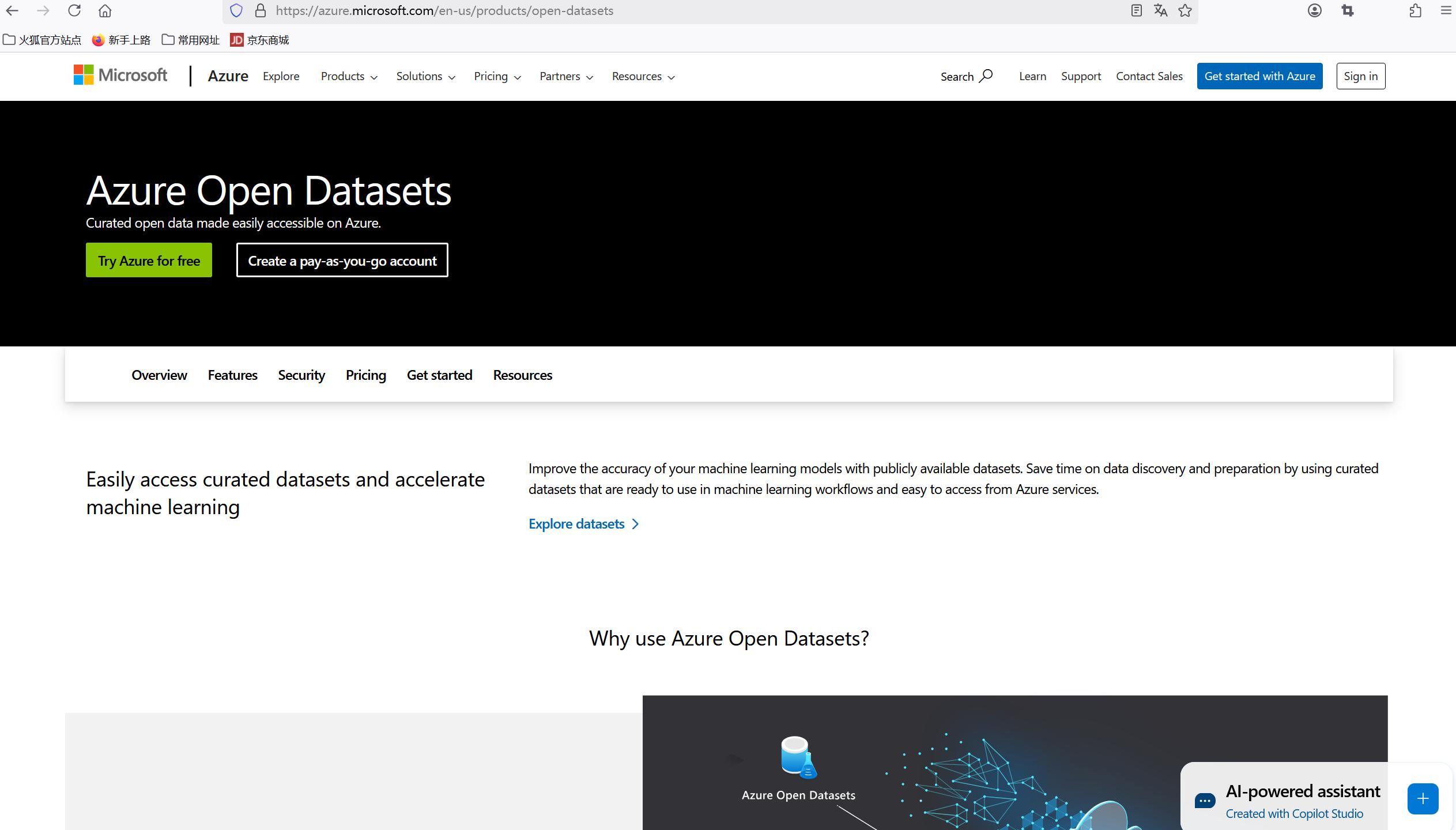The width and height of the screenshot is (1456, 830).
Task: Click the Azure Open Datasets page heading
Action: click(x=269, y=190)
